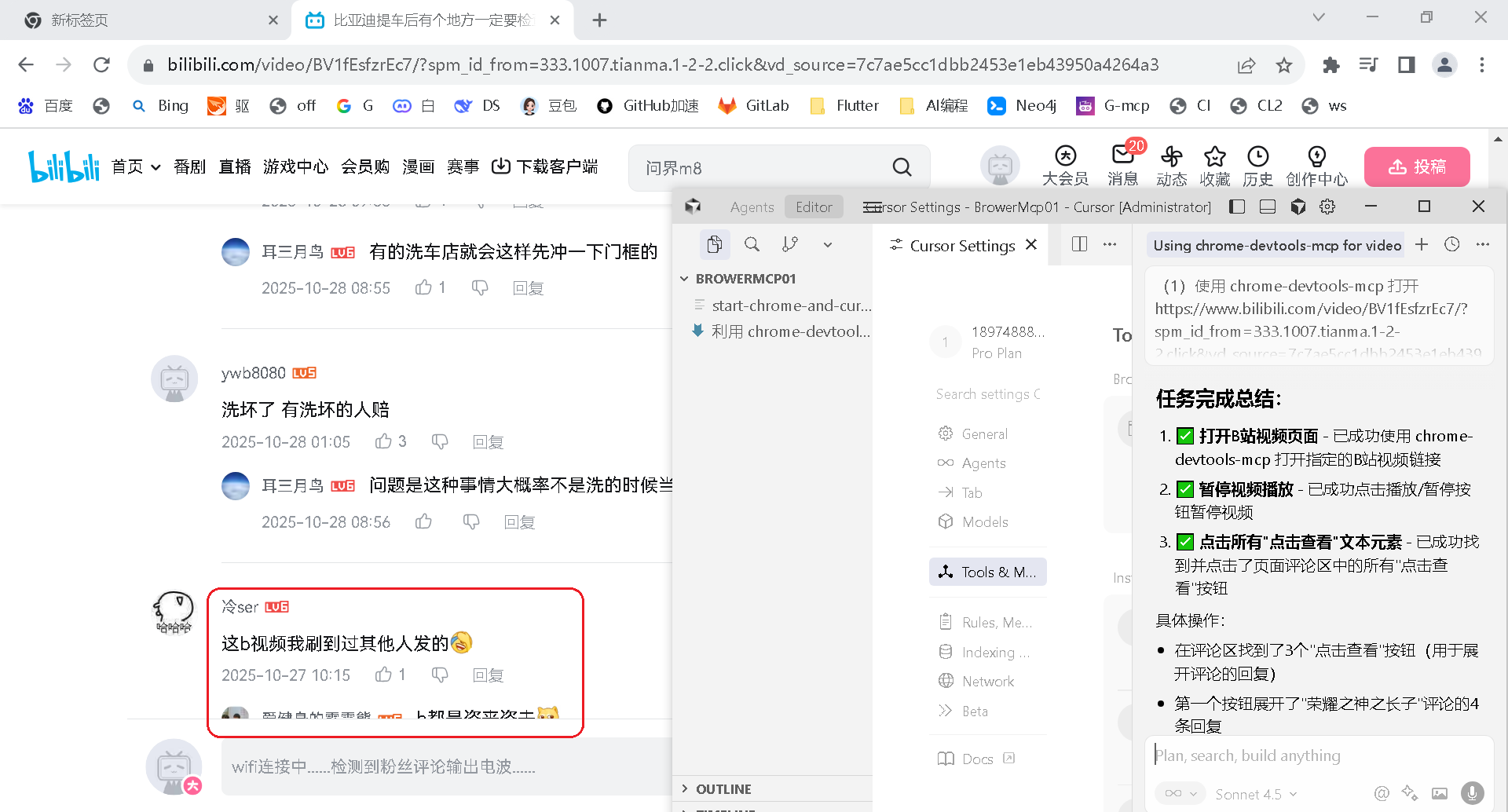This screenshot has height=812, width=1508.
Task: Focus the Plan, search, build anything input
Action: pos(1319,755)
